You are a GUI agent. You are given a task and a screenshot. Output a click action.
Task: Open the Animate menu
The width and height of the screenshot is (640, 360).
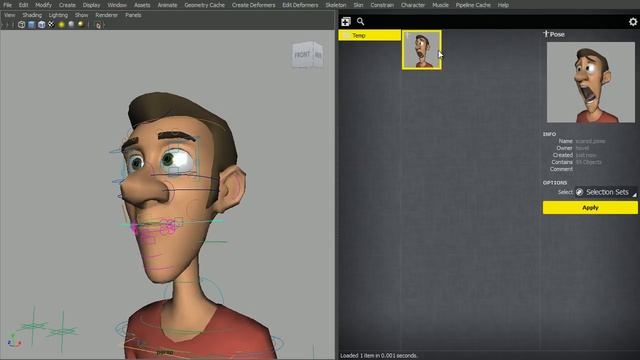pyautogui.click(x=167, y=5)
